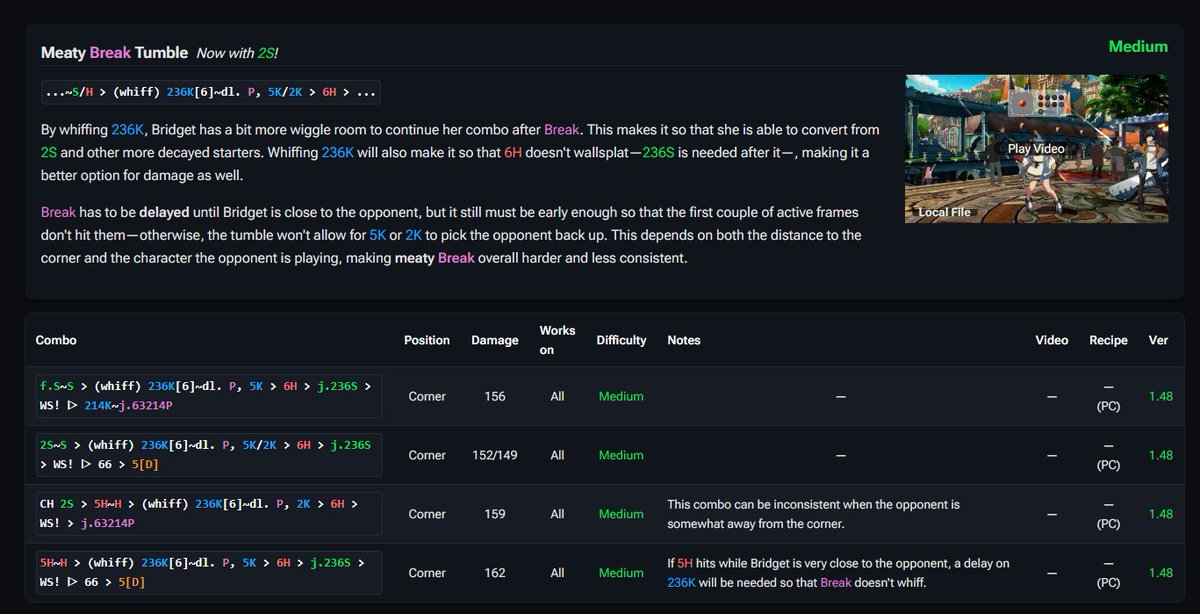Image resolution: width=1200 pixels, height=614 pixels.
Task: Click the 152/149 damage value
Action: [x=495, y=455]
